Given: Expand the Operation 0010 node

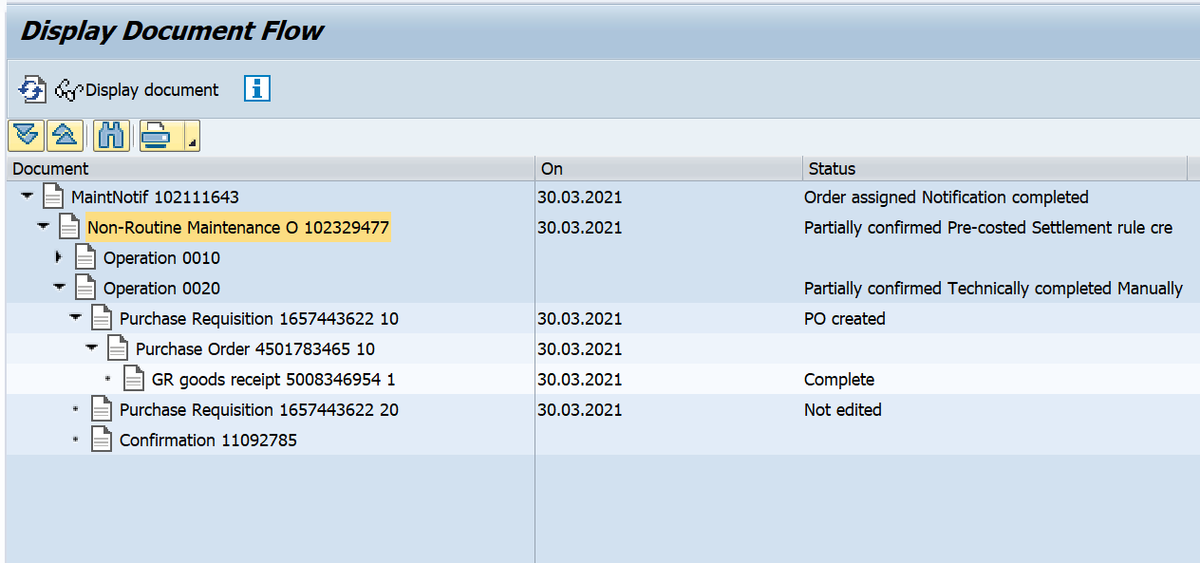Looking at the screenshot, I should coord(59,257).
